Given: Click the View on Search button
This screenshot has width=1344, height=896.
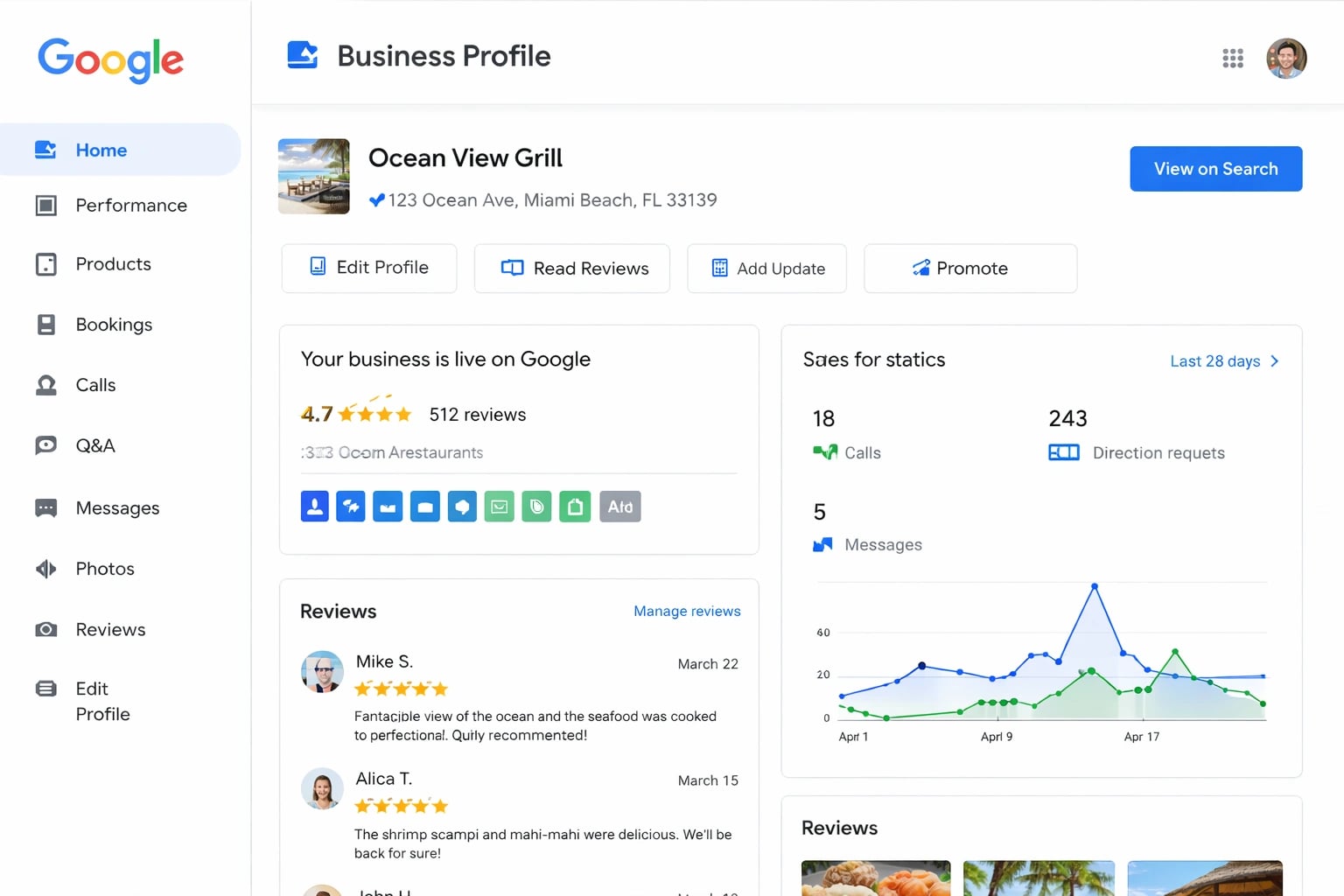Looking at the screenshot, I should pyautogui.click(x=1215, y=168).
